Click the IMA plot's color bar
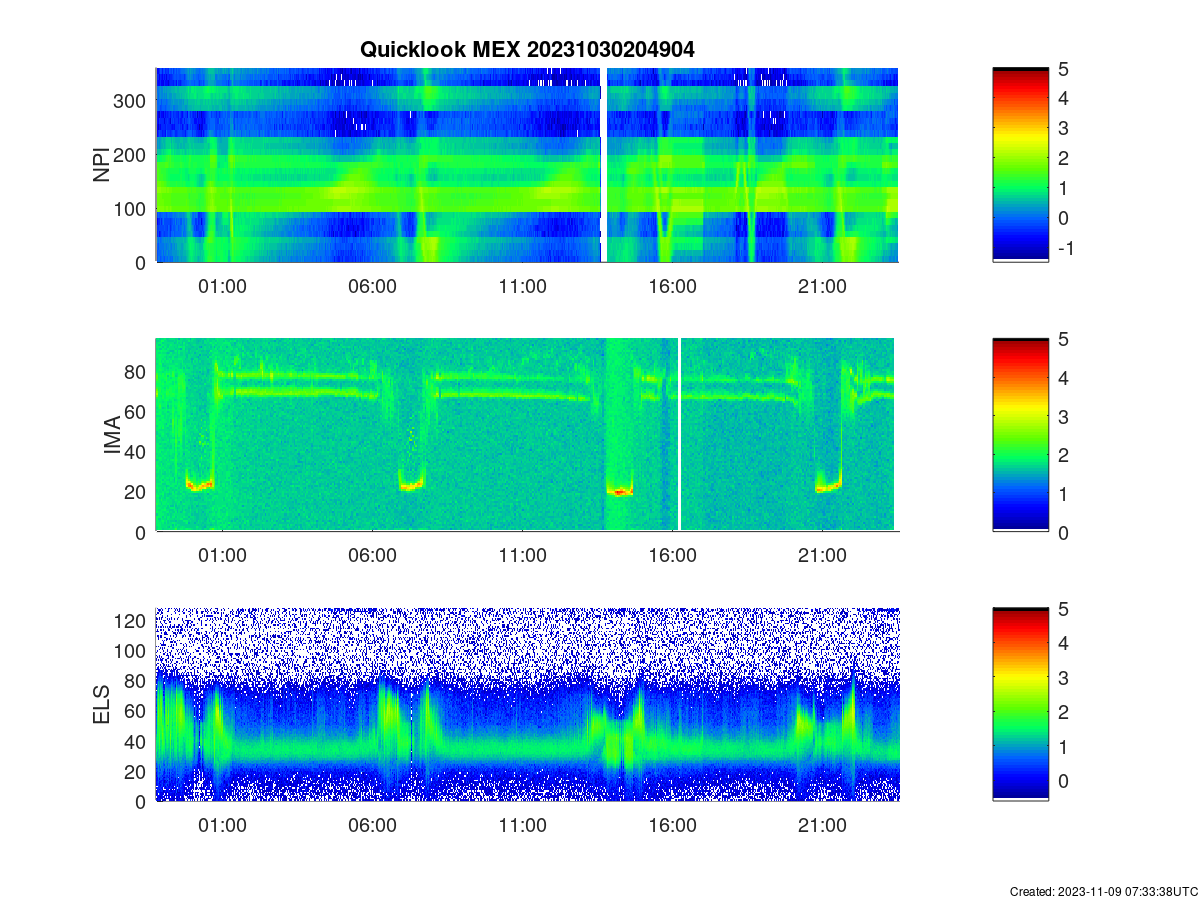Image resolution: width=1200 pixels, height=900 pixels. pyautogui.click(x=1021, y=435)
